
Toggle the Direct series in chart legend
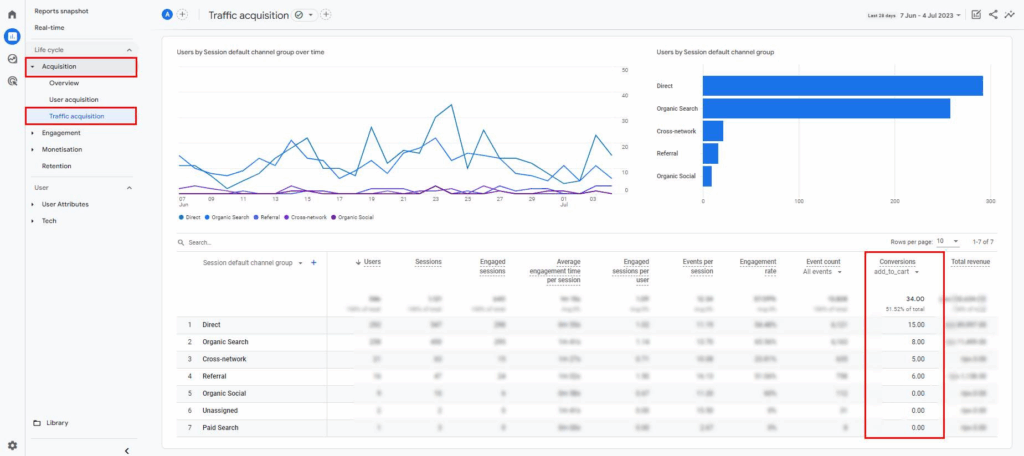(189, 217)
